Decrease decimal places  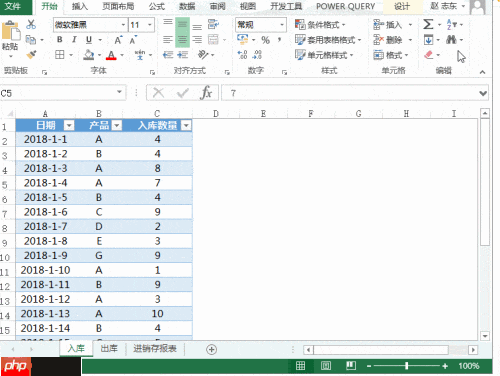(258, 55)
